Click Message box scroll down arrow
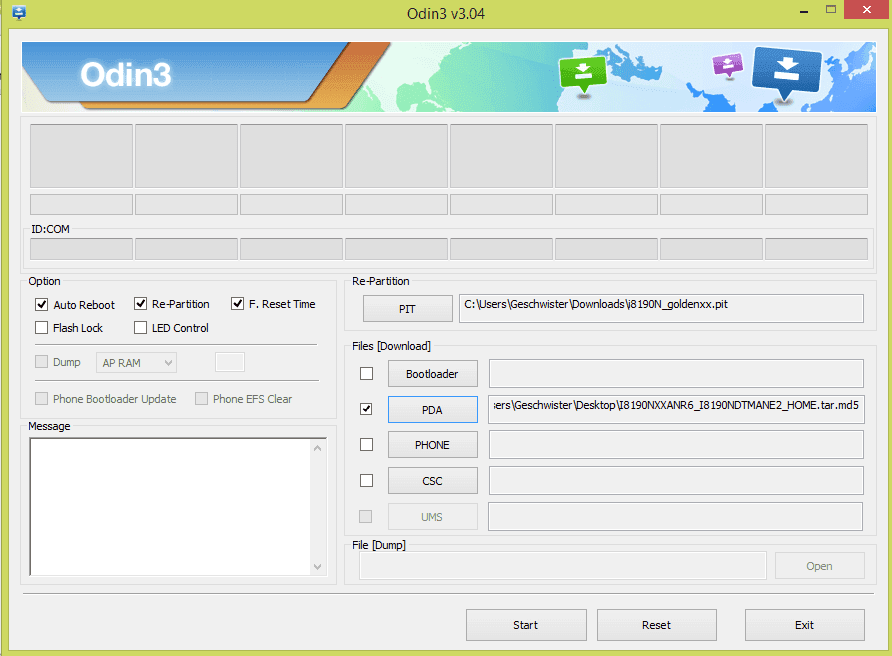The image size is (892, 656). (317, 567)
